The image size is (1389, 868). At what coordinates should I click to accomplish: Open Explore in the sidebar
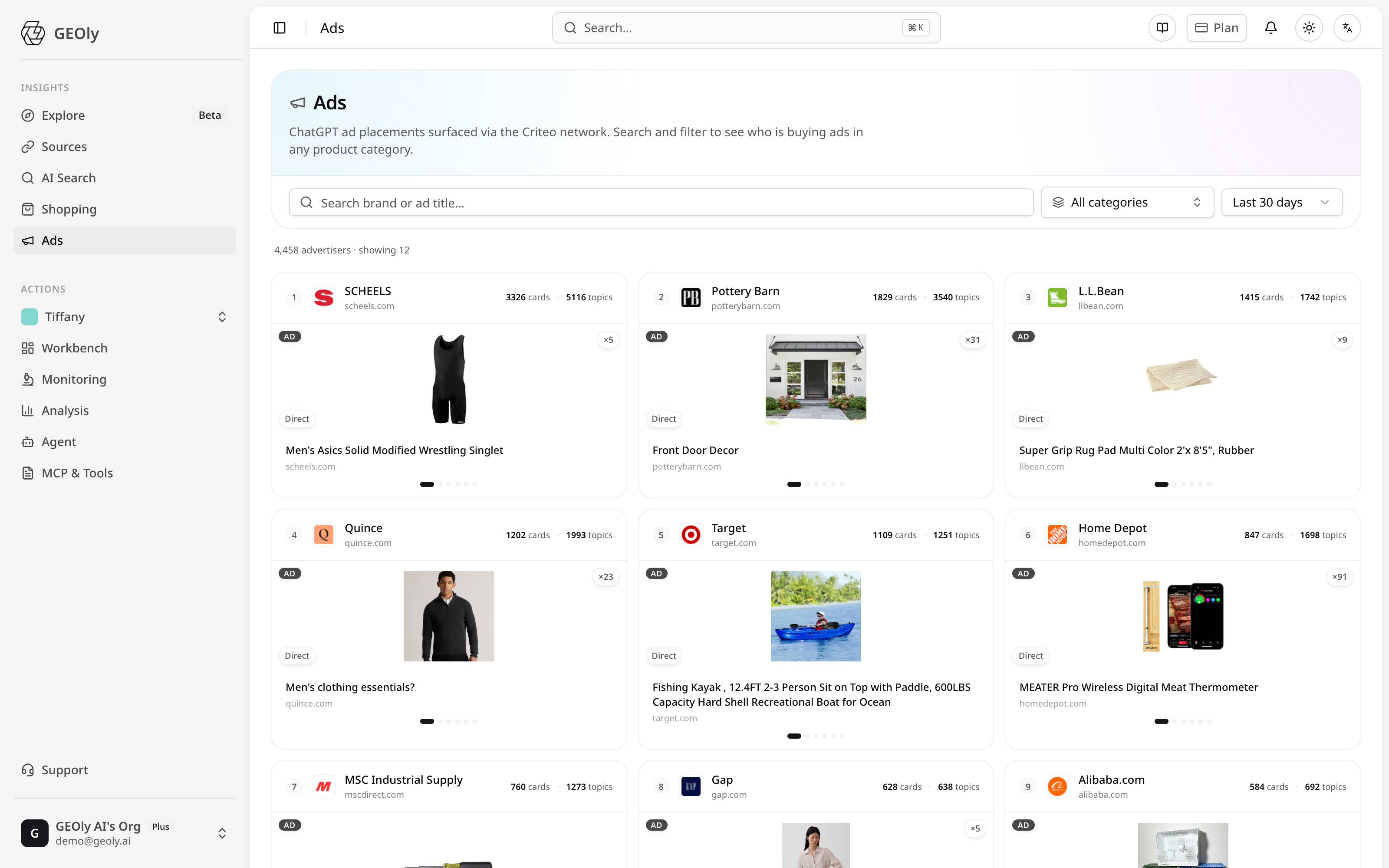(x=125, y=115)
